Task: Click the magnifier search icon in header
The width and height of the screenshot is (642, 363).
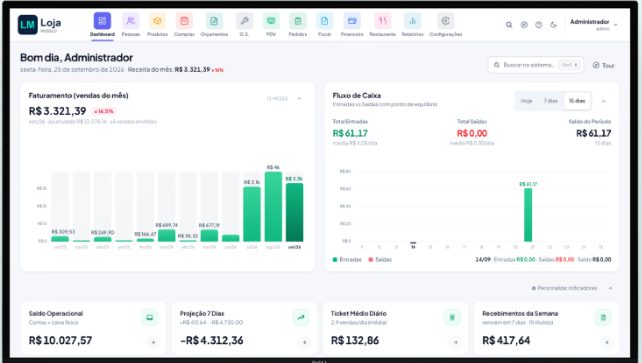Action: 509,25
